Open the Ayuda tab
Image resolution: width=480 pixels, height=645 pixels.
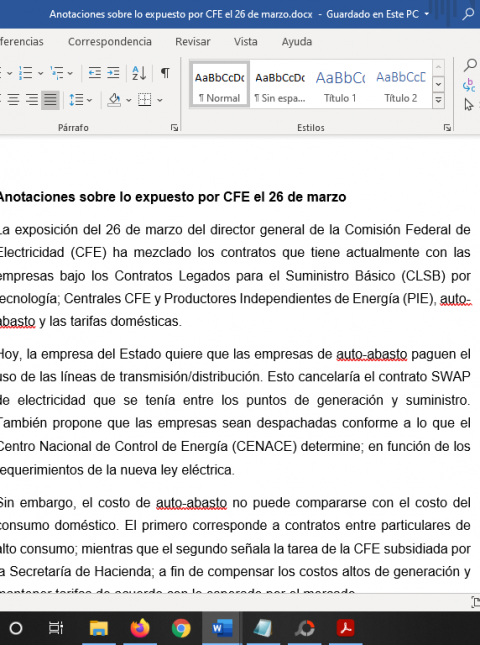[x=297, y=42]
